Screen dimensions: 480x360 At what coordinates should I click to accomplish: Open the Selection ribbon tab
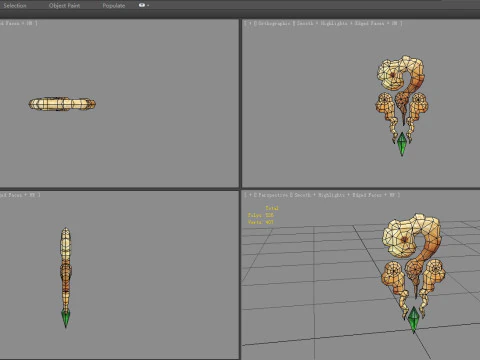pyautogui.click(x=15, y=6)
